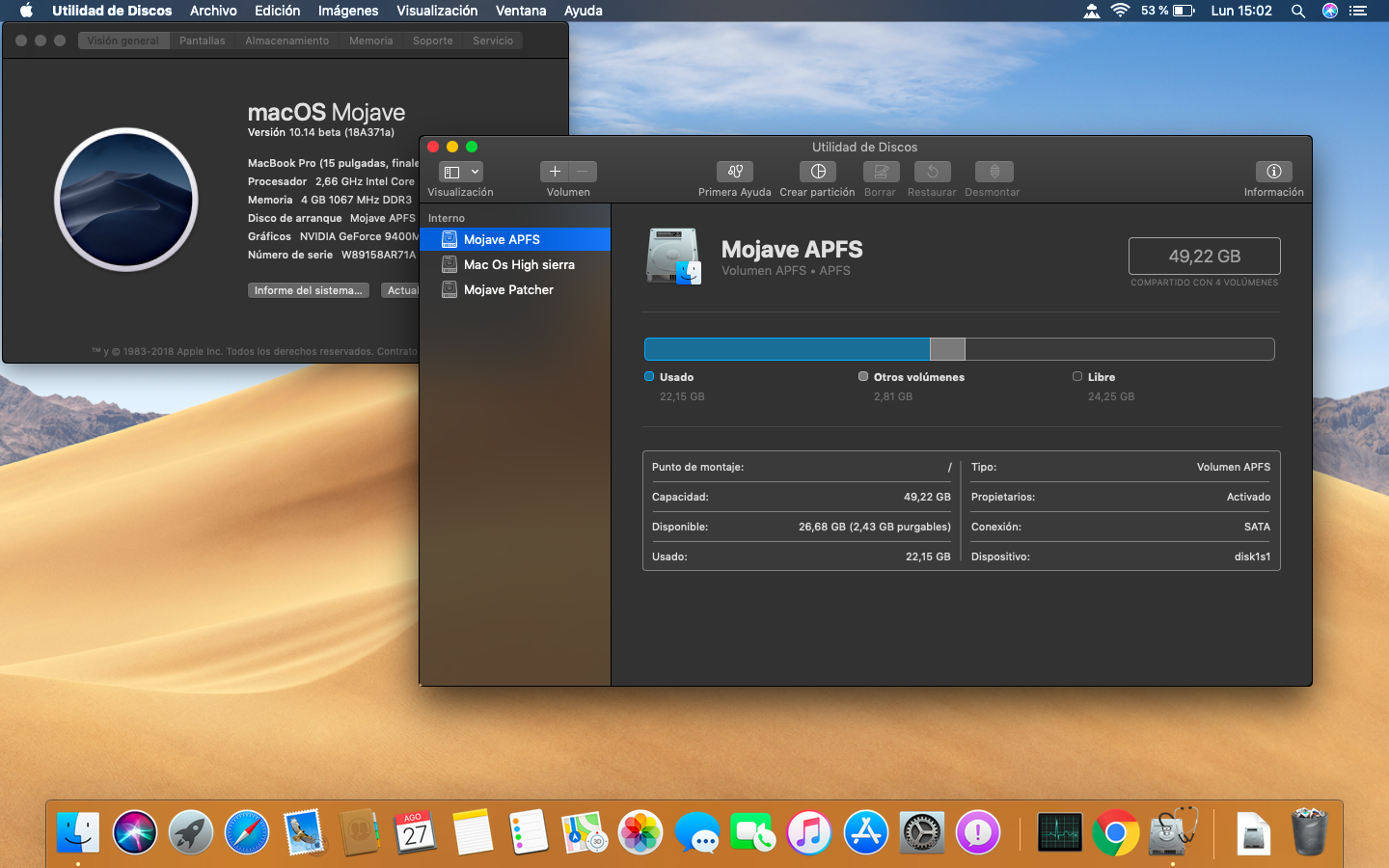Select the Mac Os High sierra volume

[515, 264]
